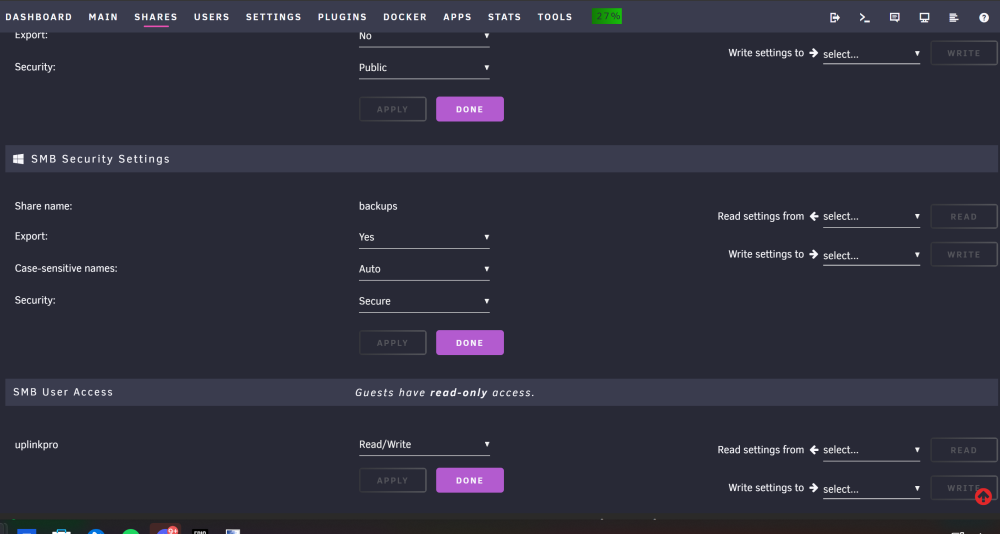
Task: Click the 'uplinkpro' user name
Action: point(36,445)
